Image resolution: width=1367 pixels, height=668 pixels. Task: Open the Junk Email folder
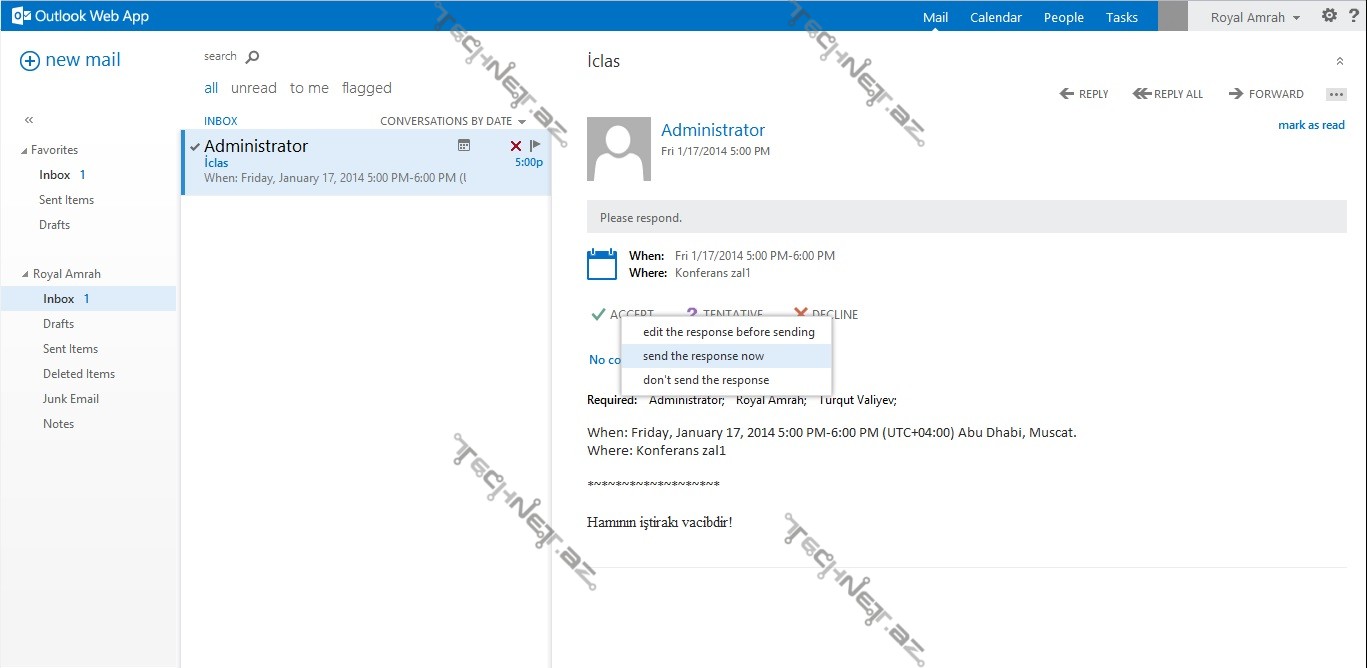coord(71,399)
